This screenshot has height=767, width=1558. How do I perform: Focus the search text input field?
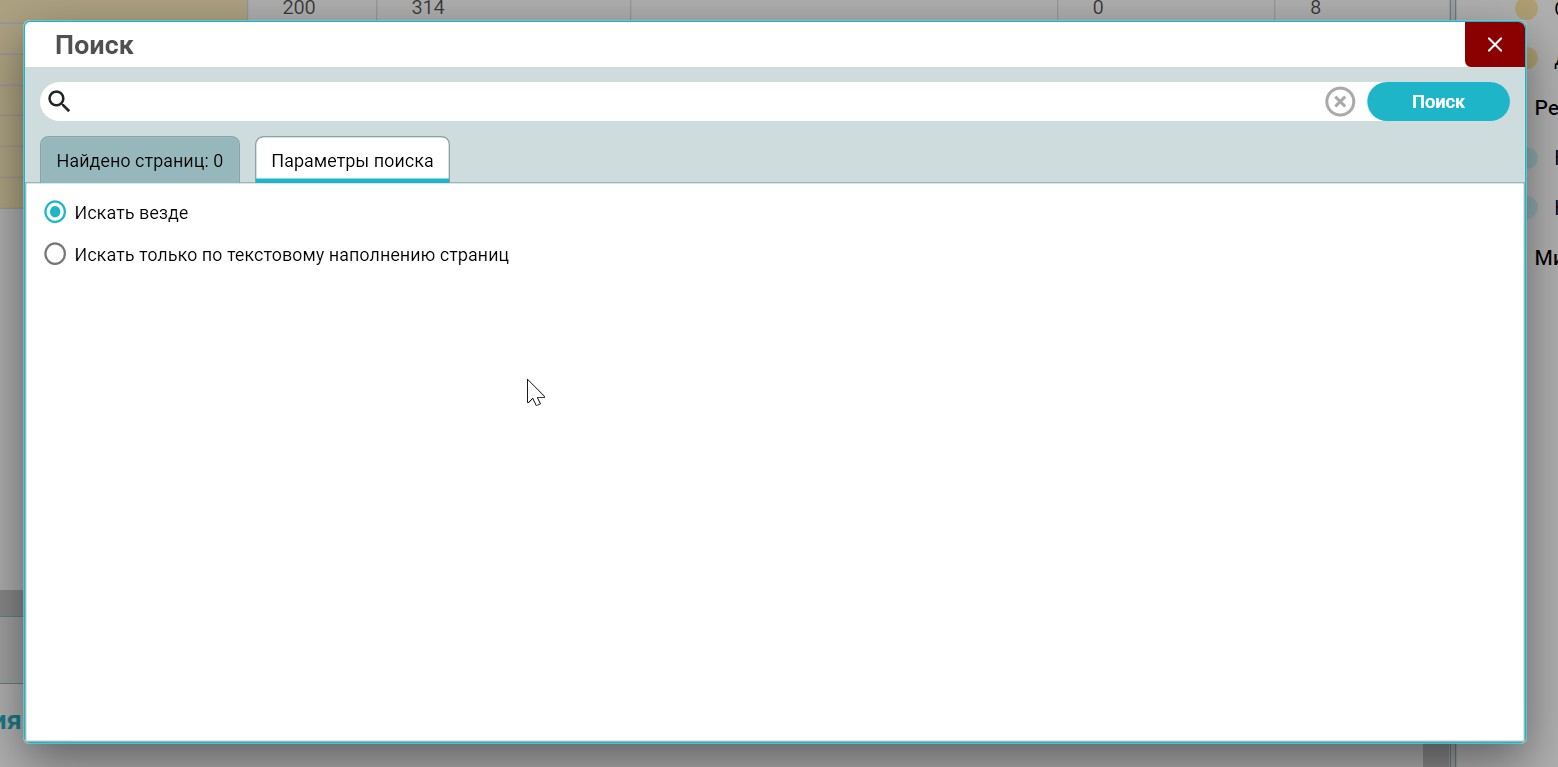tap(700, 101)
